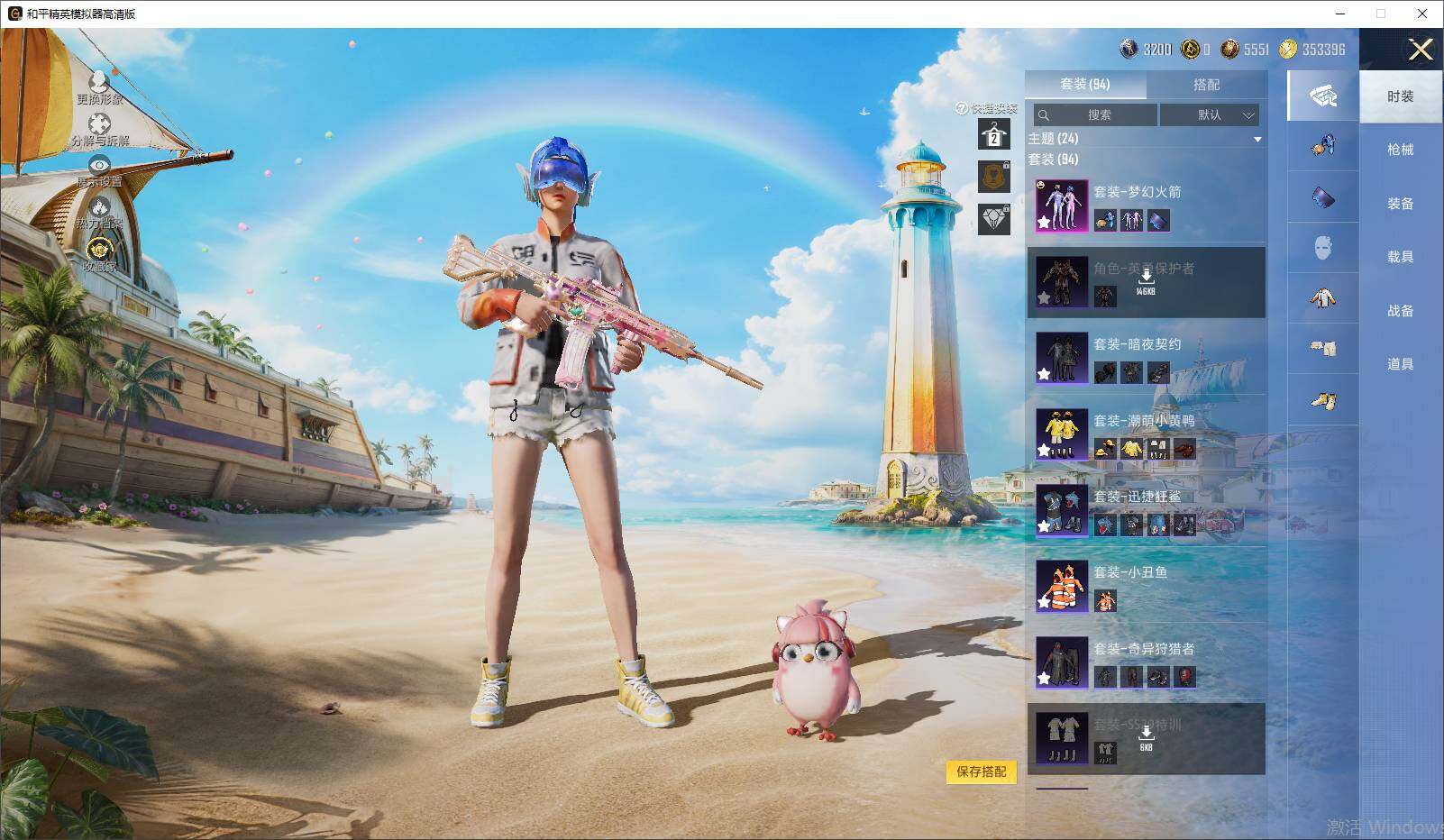The image size is (1444, 840).
Task: Switch to the 装备 equipment tab
Action: 1401,204
